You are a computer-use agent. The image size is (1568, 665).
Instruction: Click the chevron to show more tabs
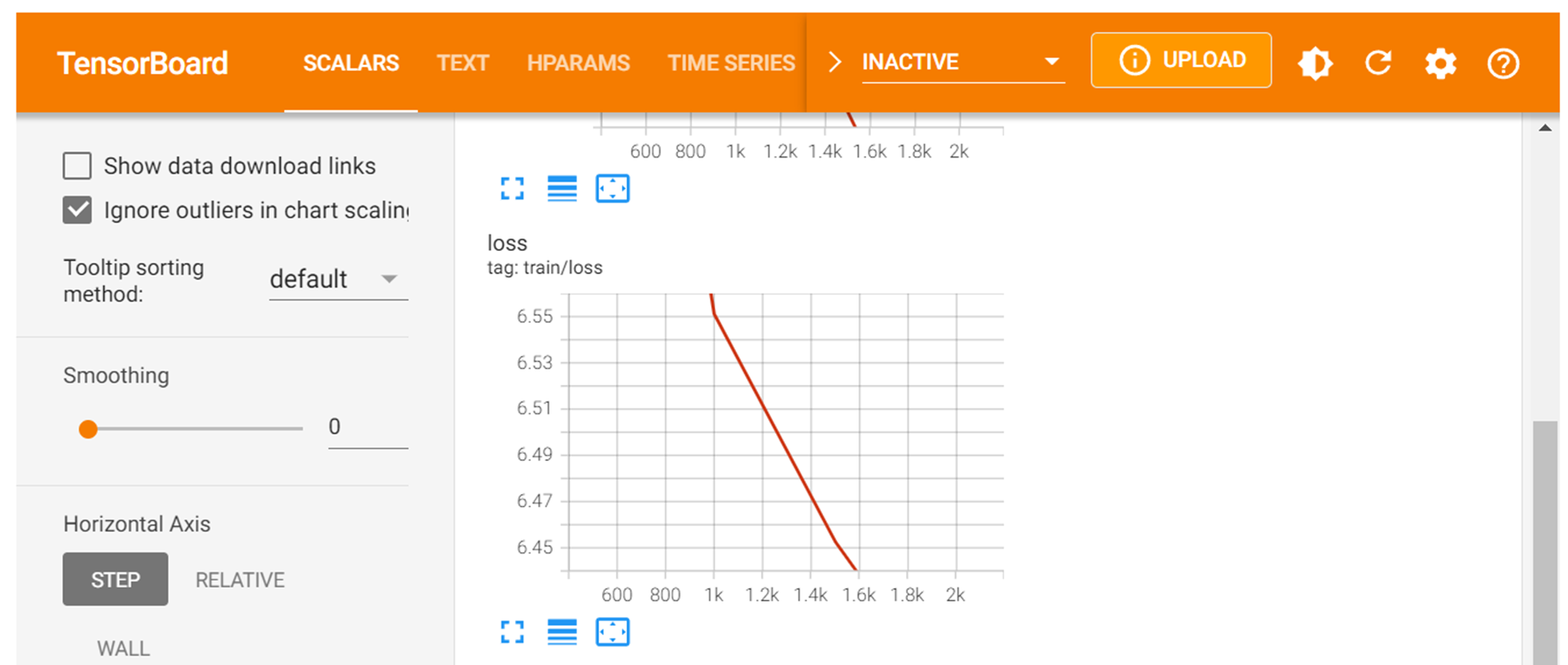[x=835, y=62]
